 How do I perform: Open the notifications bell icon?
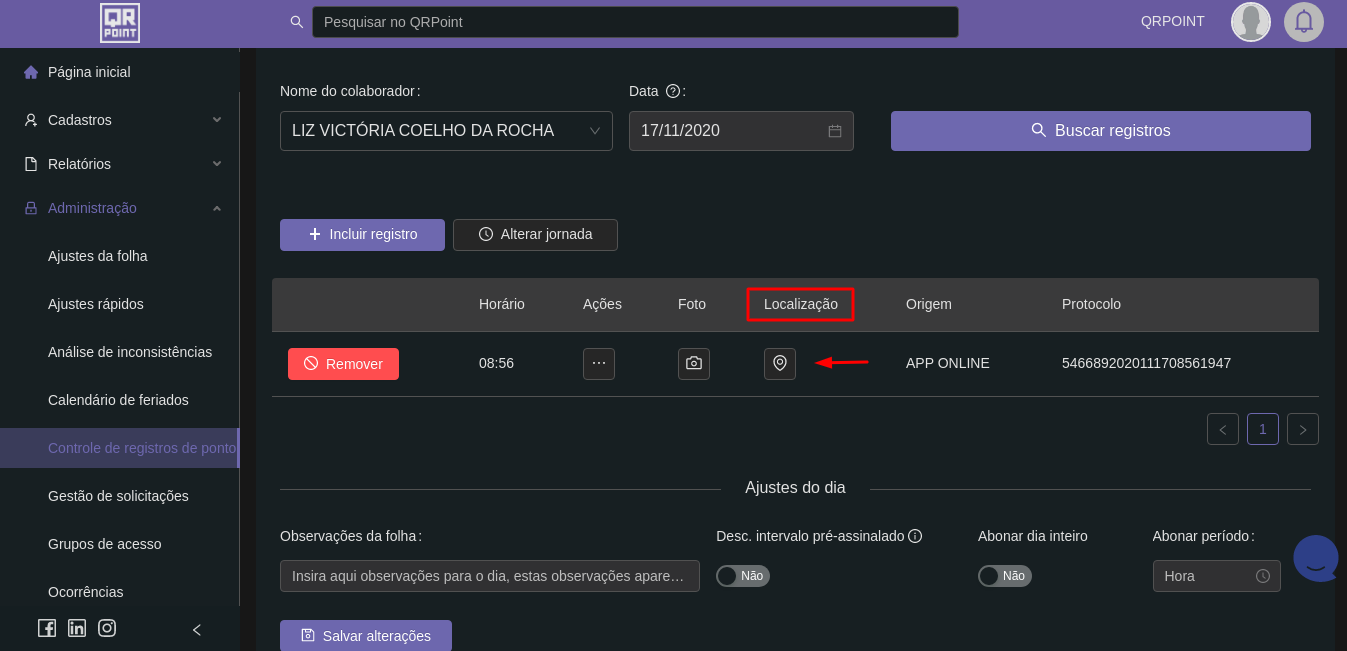tap(1304, 22)
